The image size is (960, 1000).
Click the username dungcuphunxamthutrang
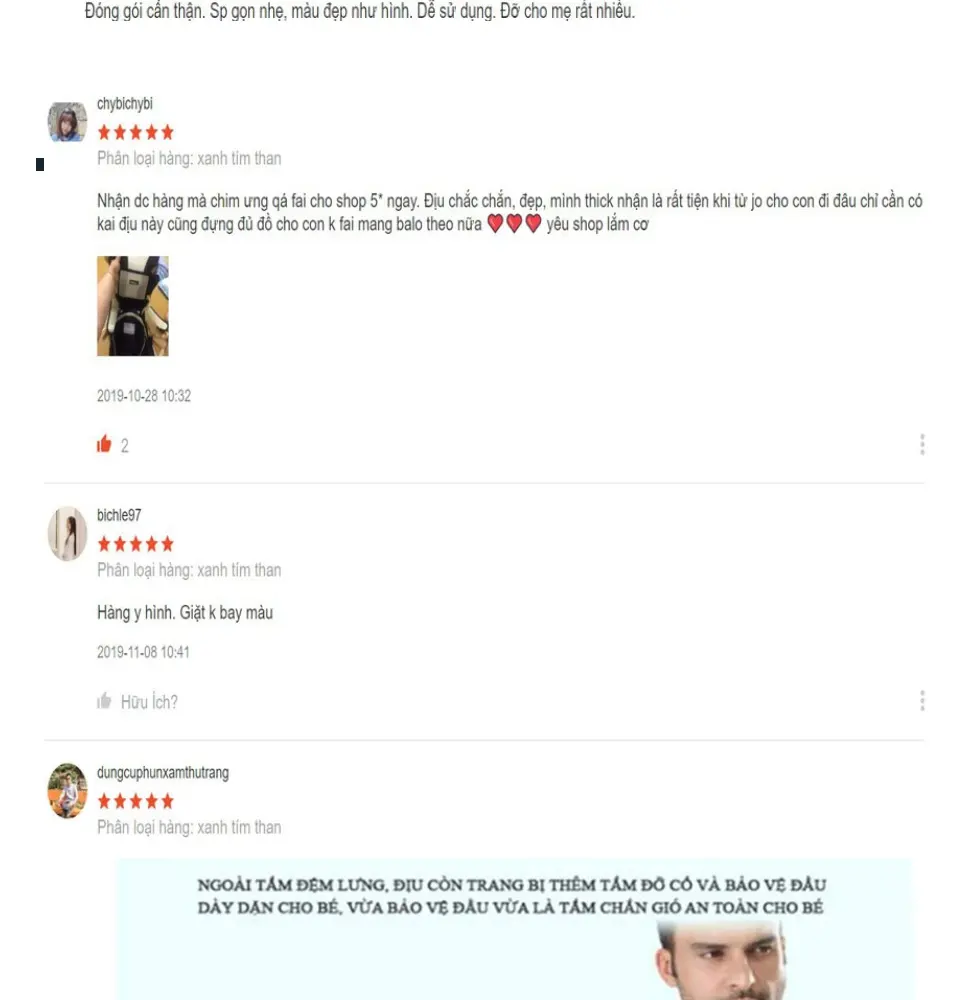(x=163, y=773)
